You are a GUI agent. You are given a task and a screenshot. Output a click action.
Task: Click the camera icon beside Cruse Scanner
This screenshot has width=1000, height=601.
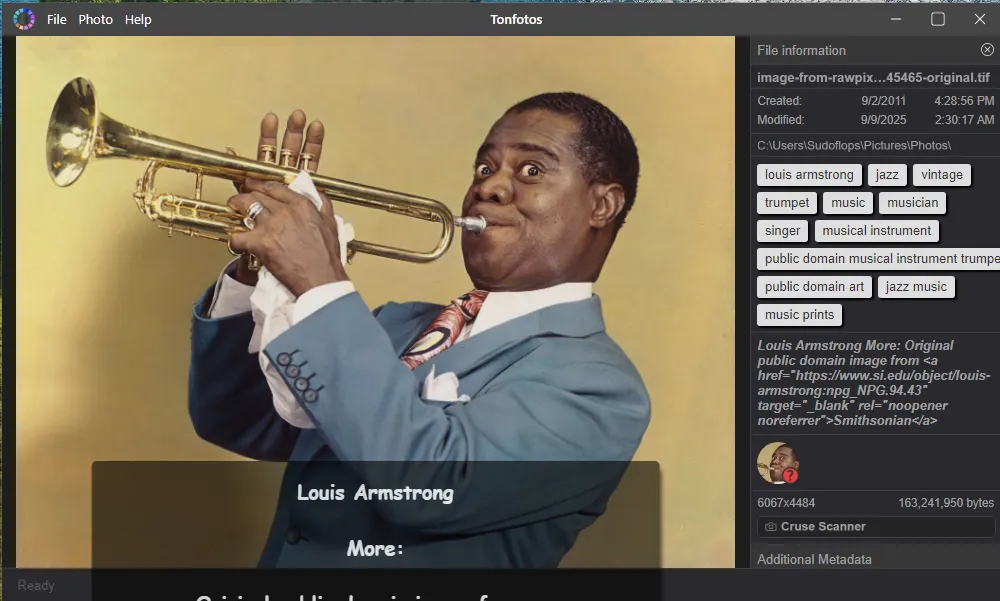(771, 527)
